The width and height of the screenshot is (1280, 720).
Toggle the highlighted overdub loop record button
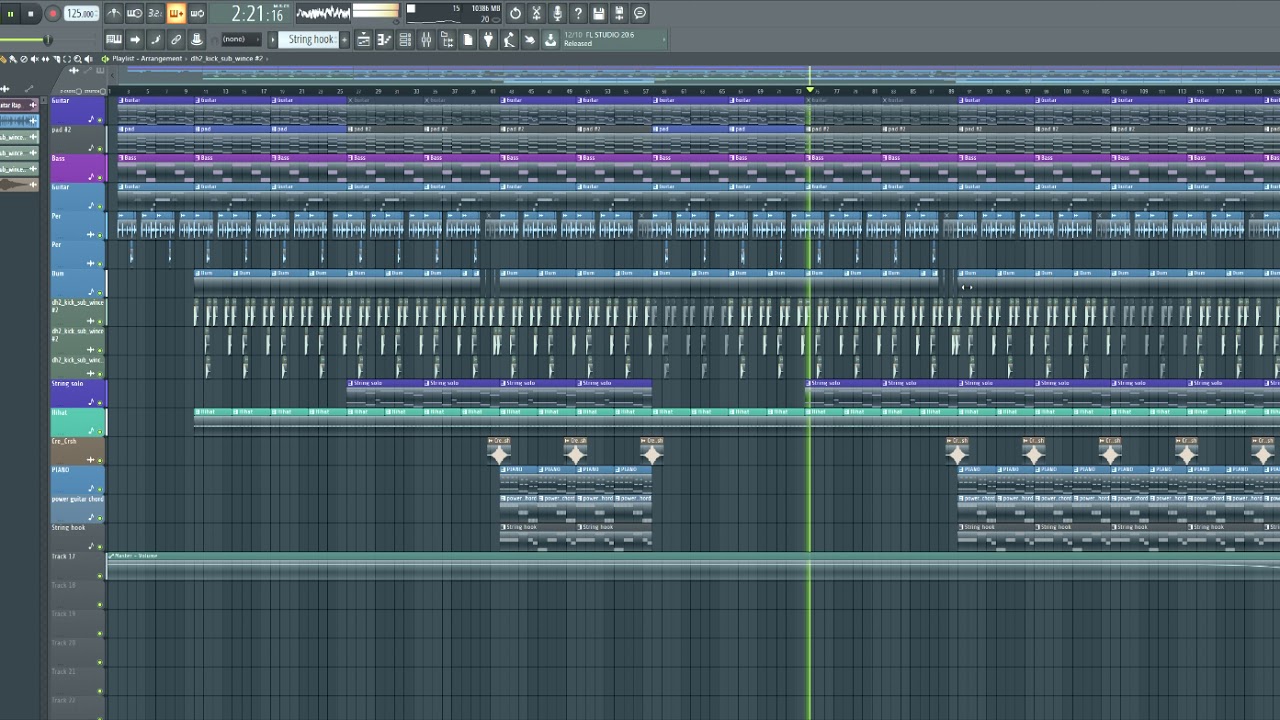(176, 13)
